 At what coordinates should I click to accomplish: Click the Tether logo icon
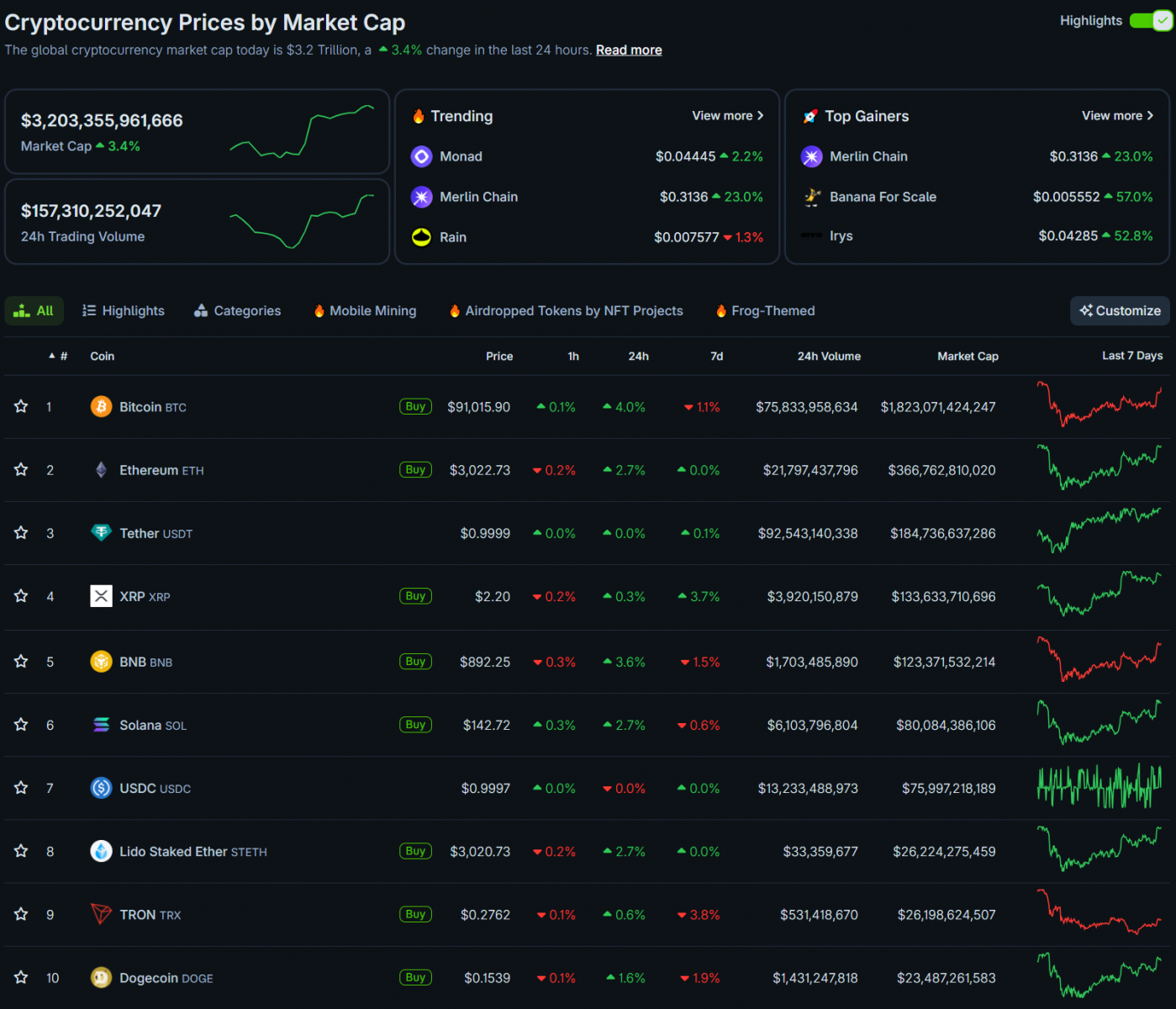pos(101,533)
